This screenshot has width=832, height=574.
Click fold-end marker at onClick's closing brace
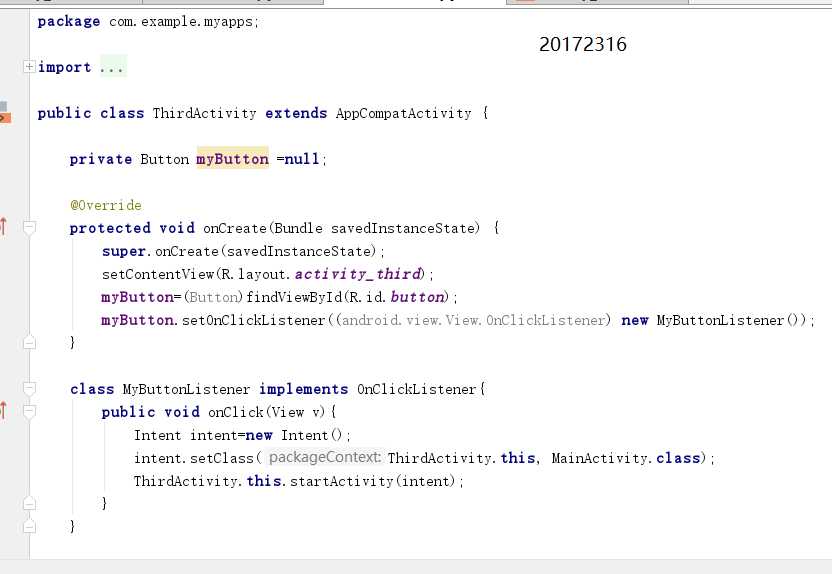(x=29, y=503)
